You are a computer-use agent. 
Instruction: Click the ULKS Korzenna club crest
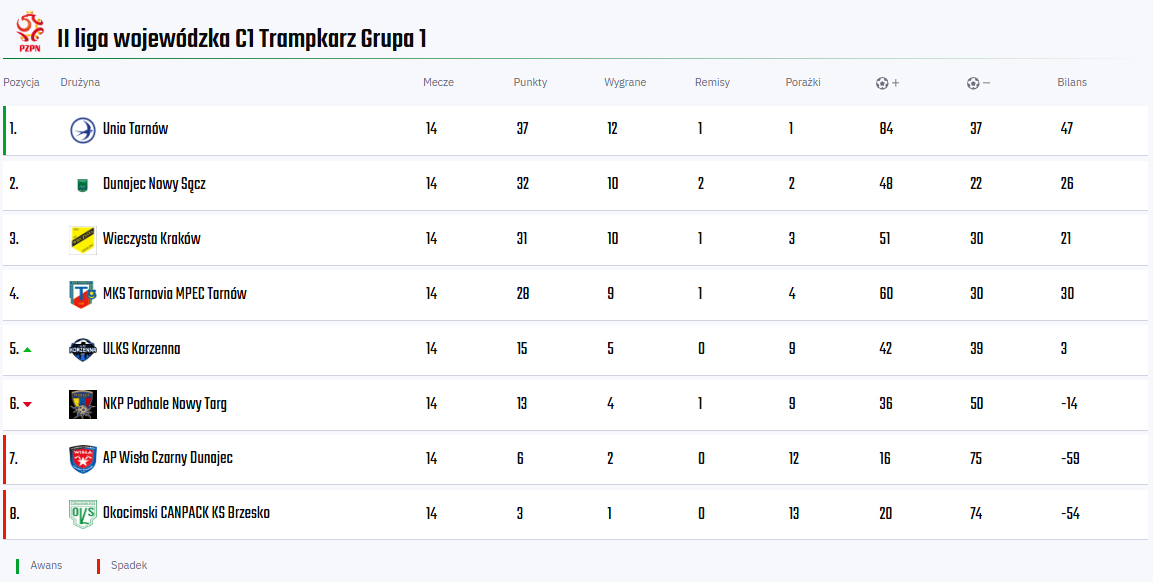(x=82, y=349)
